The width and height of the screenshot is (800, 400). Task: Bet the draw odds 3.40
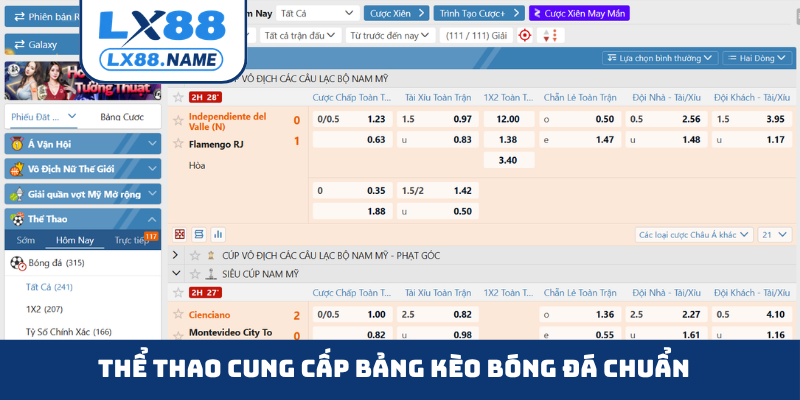pyautogui.click(x=509, y=160)
